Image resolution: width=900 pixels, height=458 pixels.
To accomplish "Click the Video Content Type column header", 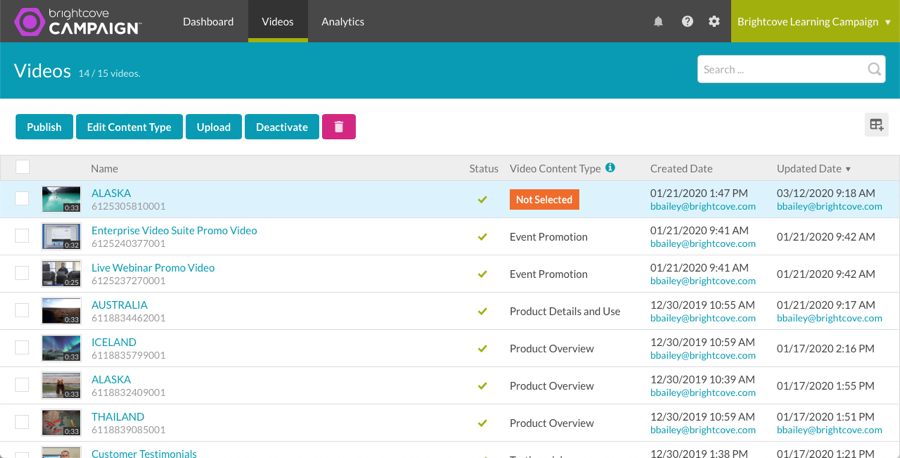I will tap(555, 169).
